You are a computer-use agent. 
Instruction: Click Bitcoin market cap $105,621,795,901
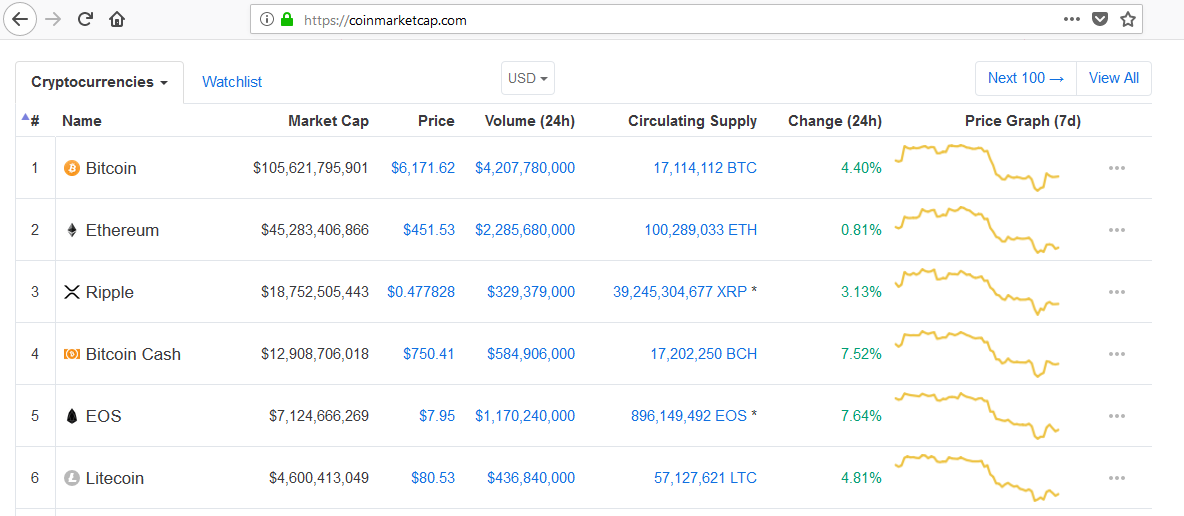tap(310, 168)
